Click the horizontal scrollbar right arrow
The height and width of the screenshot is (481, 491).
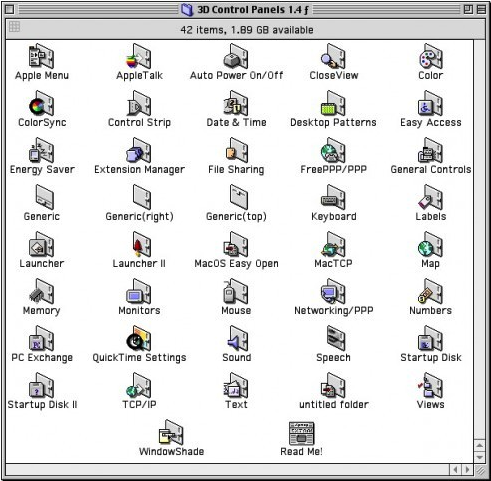click(468, 470)
